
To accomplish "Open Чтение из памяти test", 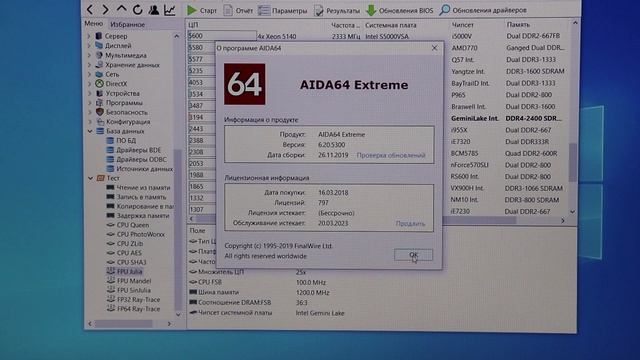I will click(x=143, y=188).
